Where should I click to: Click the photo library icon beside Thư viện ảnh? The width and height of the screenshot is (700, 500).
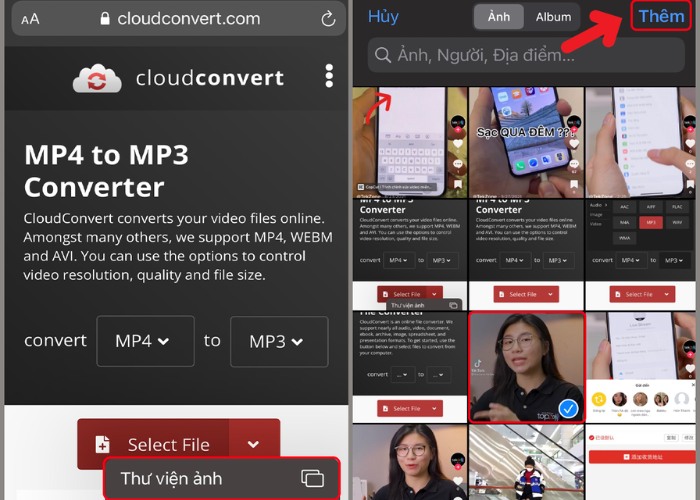(x=312, y=478)
